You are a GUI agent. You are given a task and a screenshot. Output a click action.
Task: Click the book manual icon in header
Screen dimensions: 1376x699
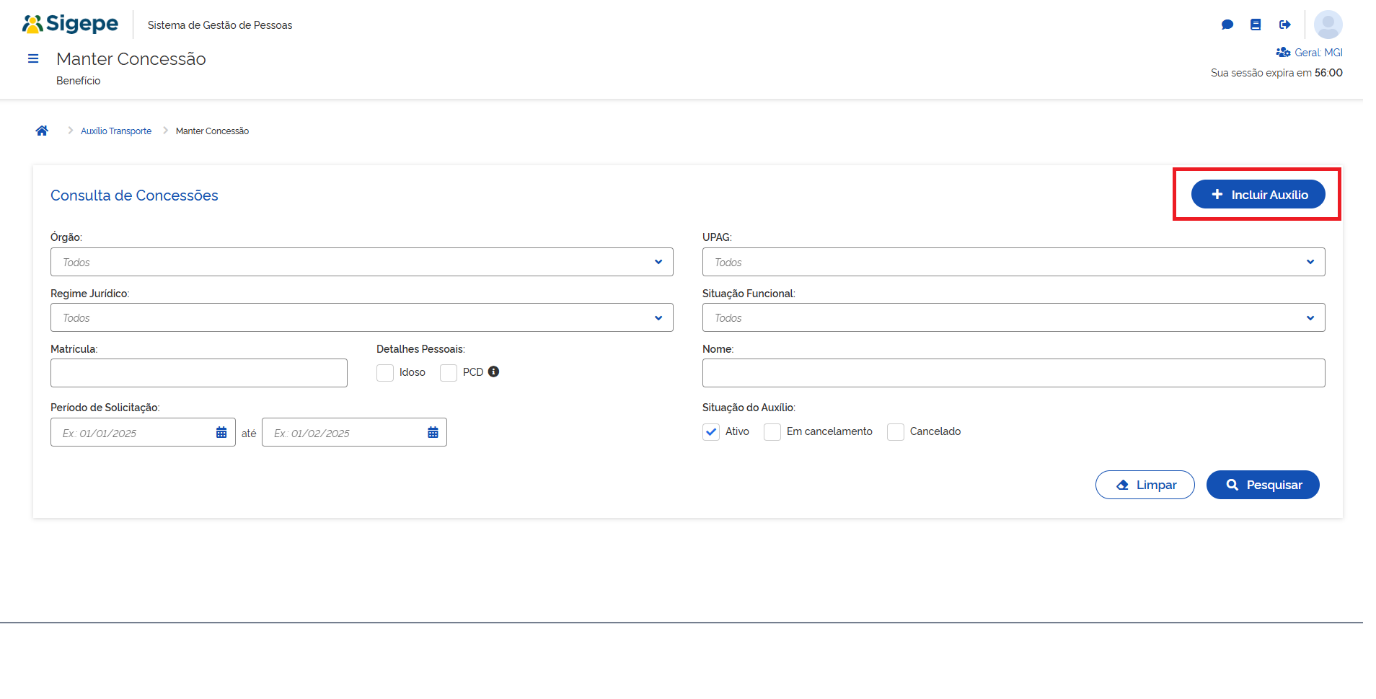(x=1256, y=25)
